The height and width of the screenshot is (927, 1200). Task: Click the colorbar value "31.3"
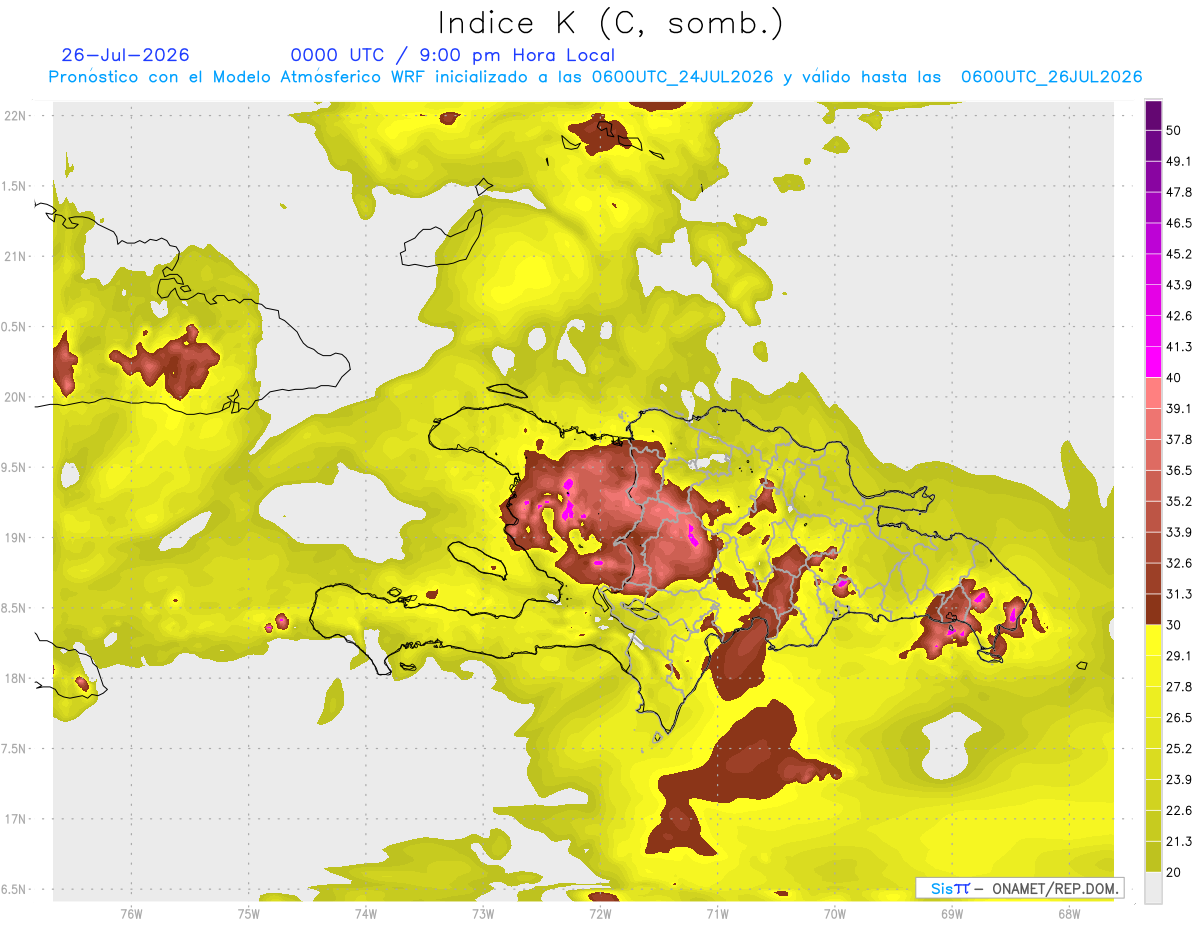click(x=1179, y=594)
